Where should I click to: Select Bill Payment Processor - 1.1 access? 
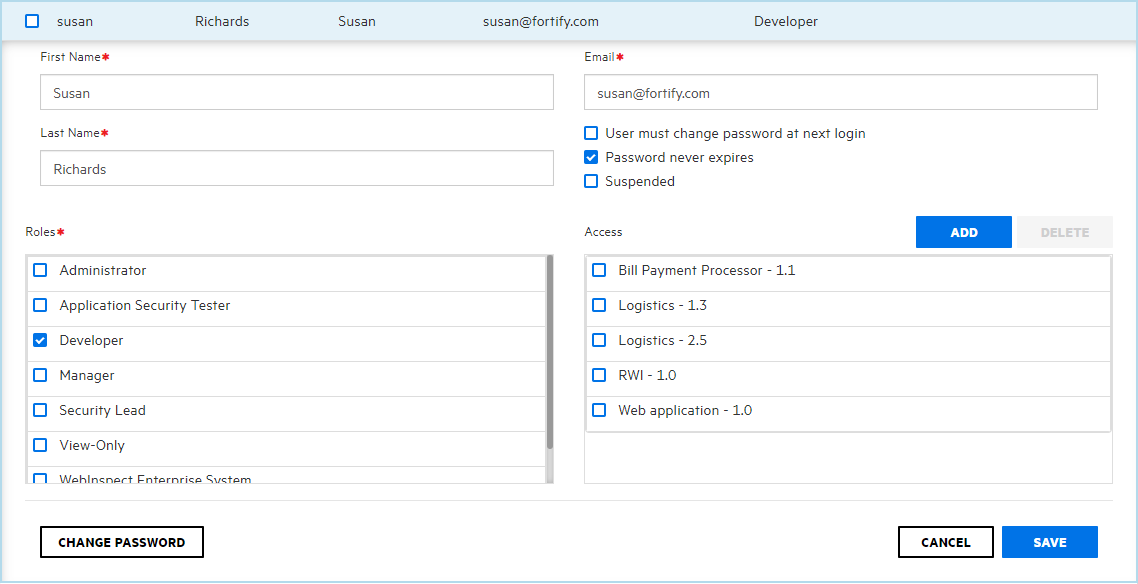click(599, 270)
